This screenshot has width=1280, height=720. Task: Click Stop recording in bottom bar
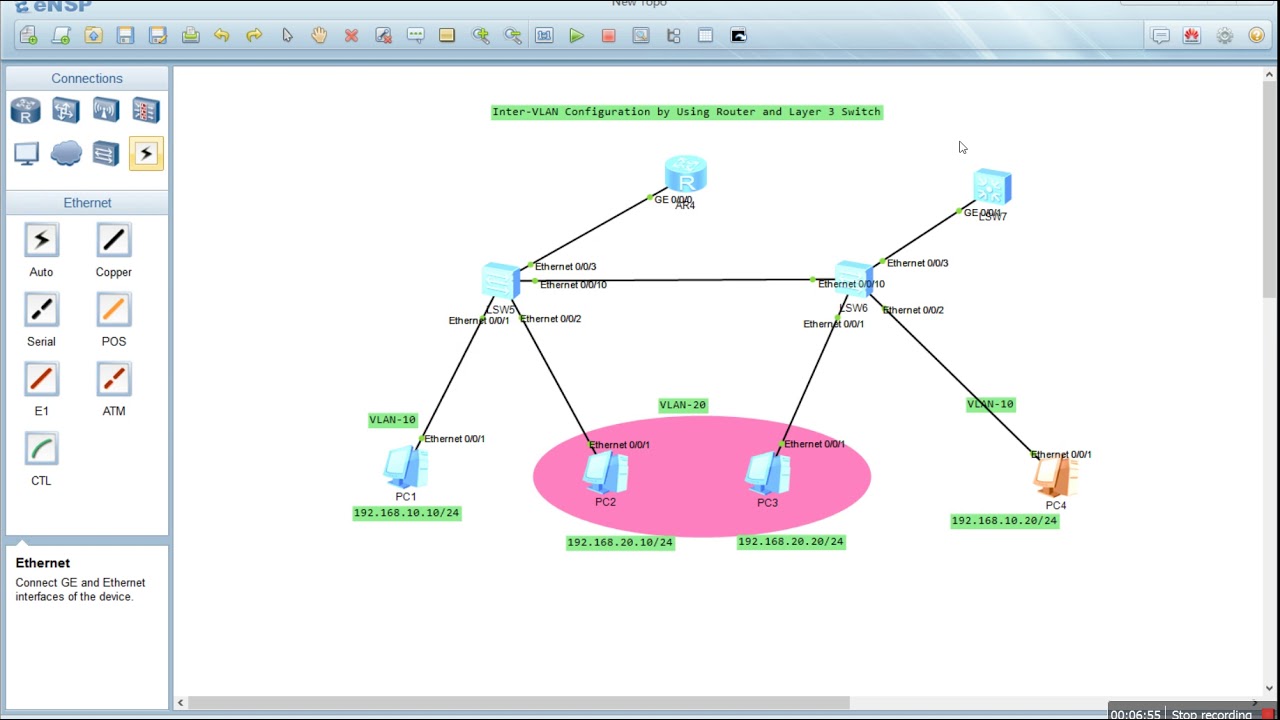pos(1211,714)
